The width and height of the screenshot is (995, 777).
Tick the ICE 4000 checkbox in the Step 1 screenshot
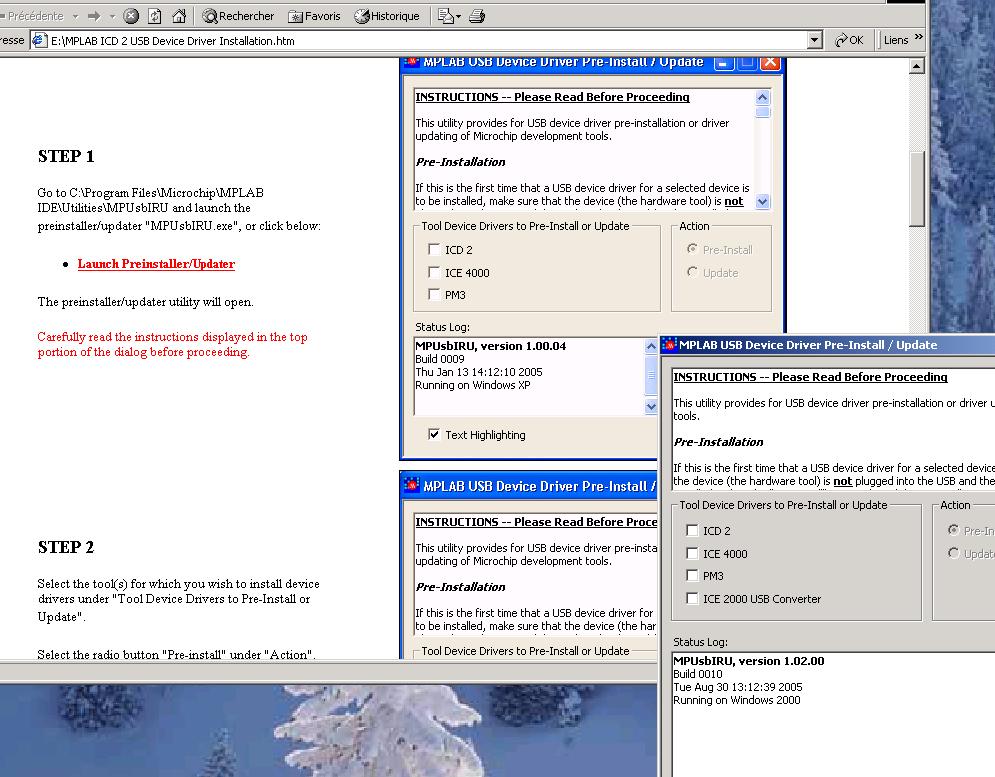pyautogui.click(x=434, y=272)
